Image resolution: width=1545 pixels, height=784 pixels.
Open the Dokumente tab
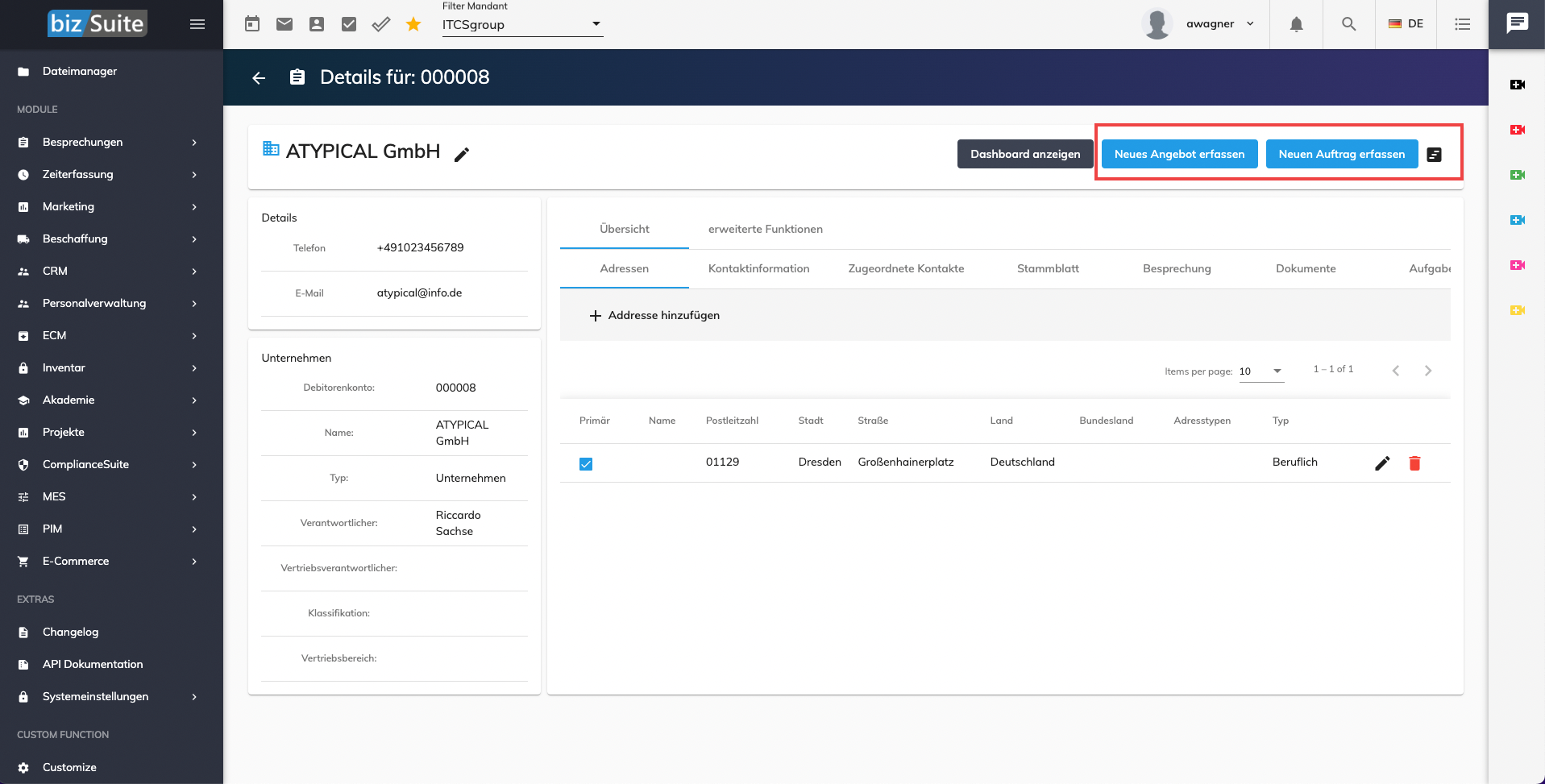(x=1306, y=268)
